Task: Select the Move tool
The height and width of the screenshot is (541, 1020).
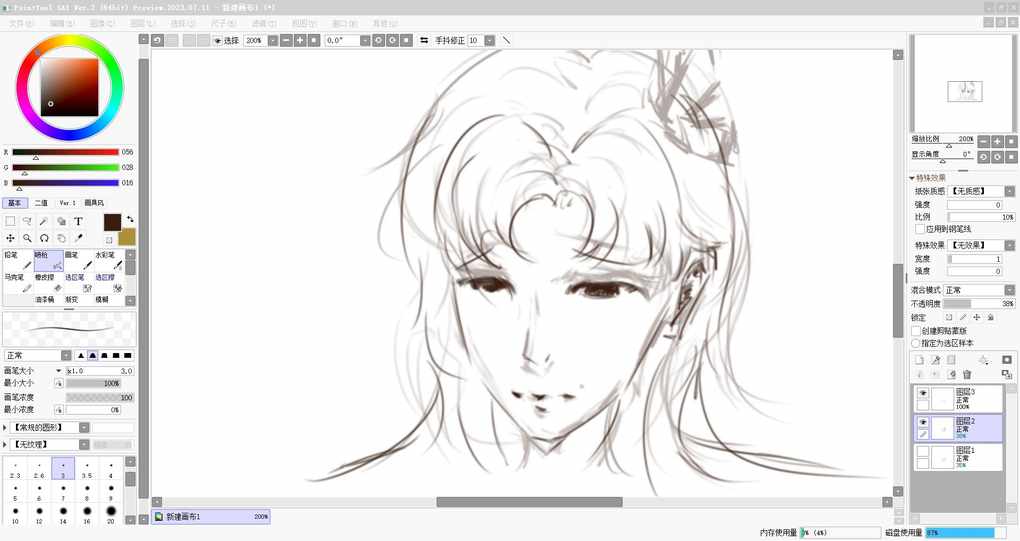Action: click(10, 238)
